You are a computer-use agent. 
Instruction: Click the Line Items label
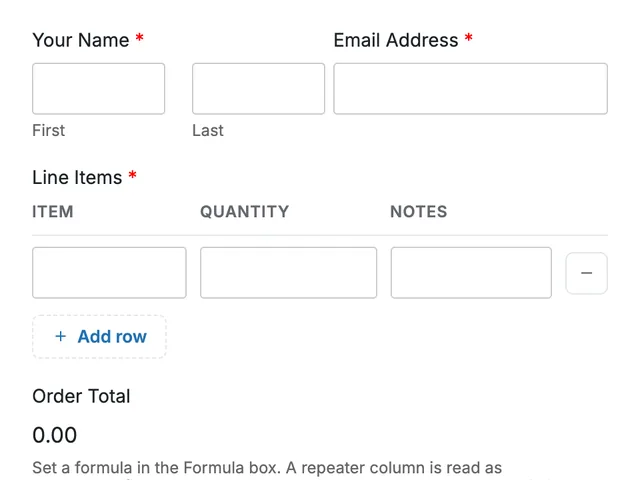(77, 178)
